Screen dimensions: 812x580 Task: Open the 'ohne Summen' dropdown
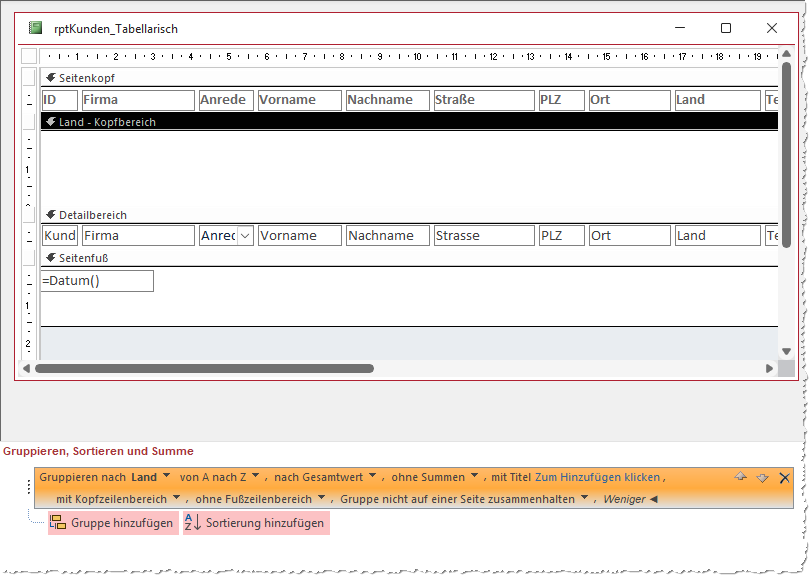click(475, 478)
